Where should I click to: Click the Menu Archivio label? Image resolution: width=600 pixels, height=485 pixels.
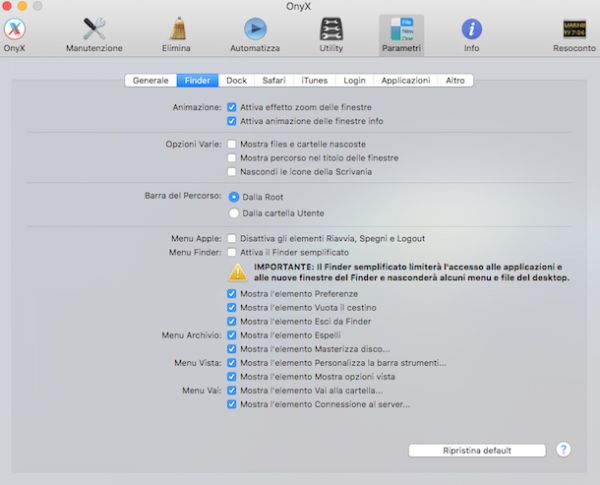[192, 335]
